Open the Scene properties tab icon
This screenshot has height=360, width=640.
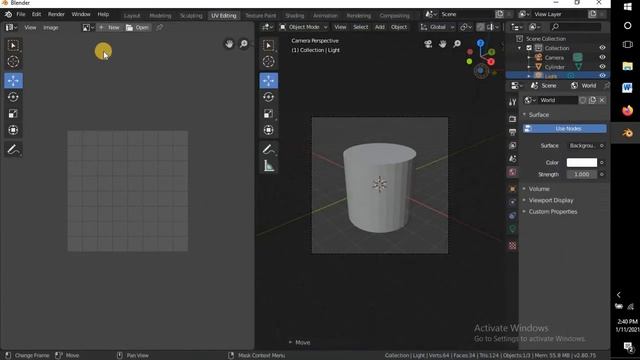pos(513,159)
